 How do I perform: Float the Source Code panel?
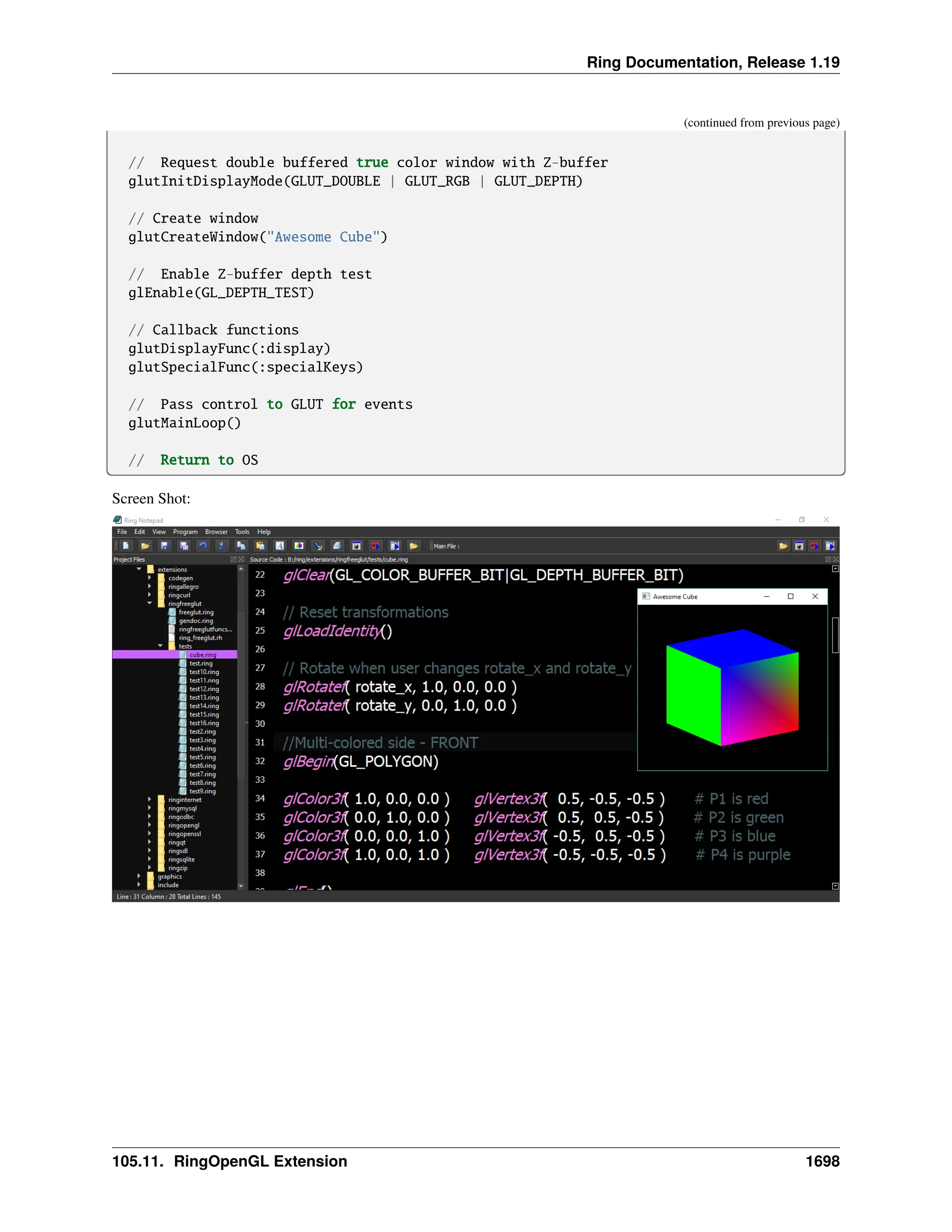(x=828, y=560)
